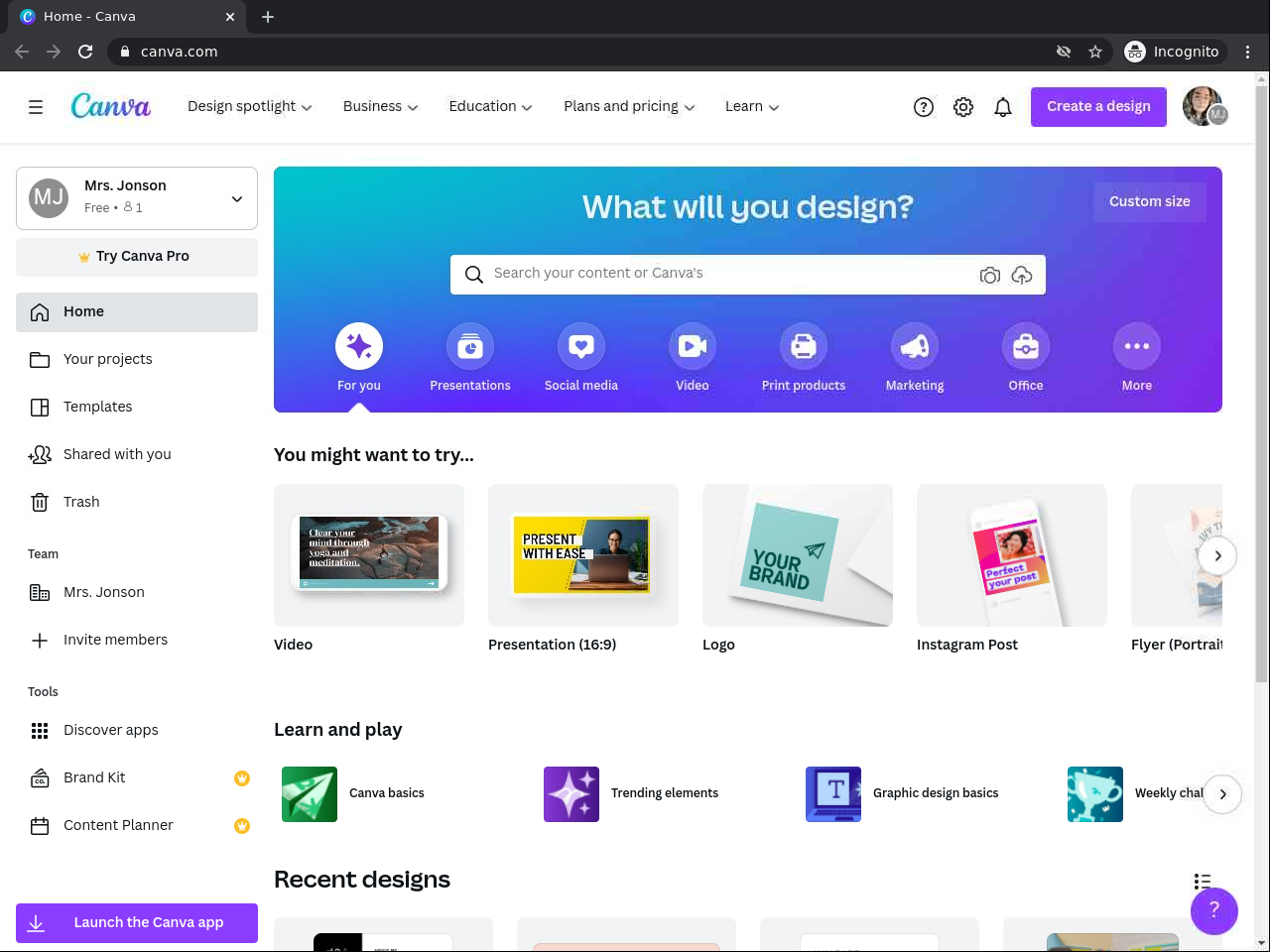
Task: Open Brand Kit
Action: (x=137, y=778)
